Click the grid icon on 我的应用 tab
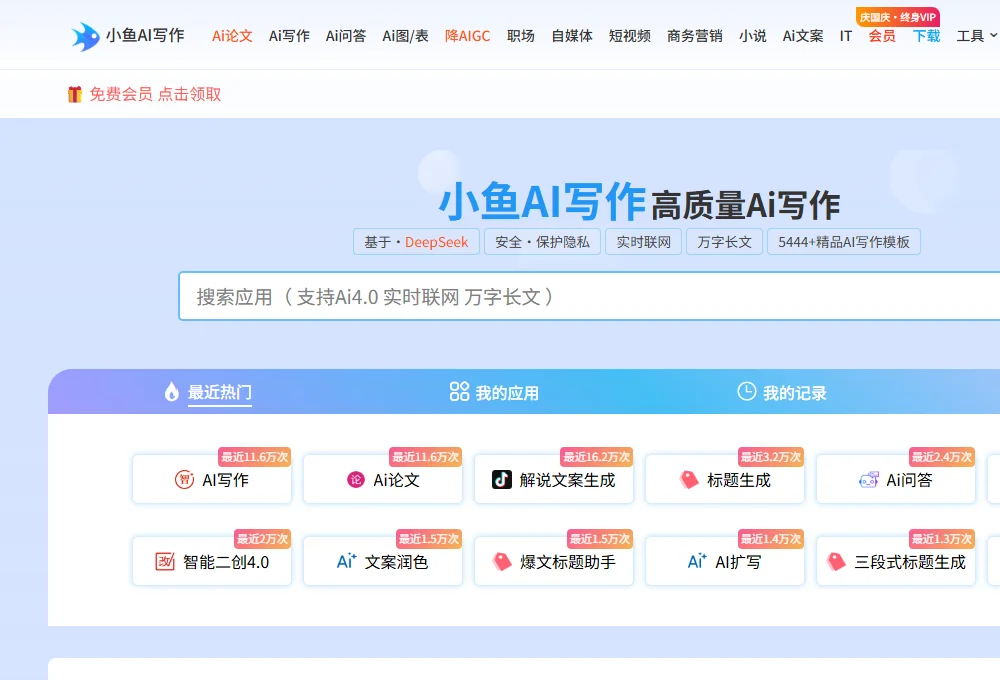The width and height of the screenshot is (1000, 680). coord(459,392)
